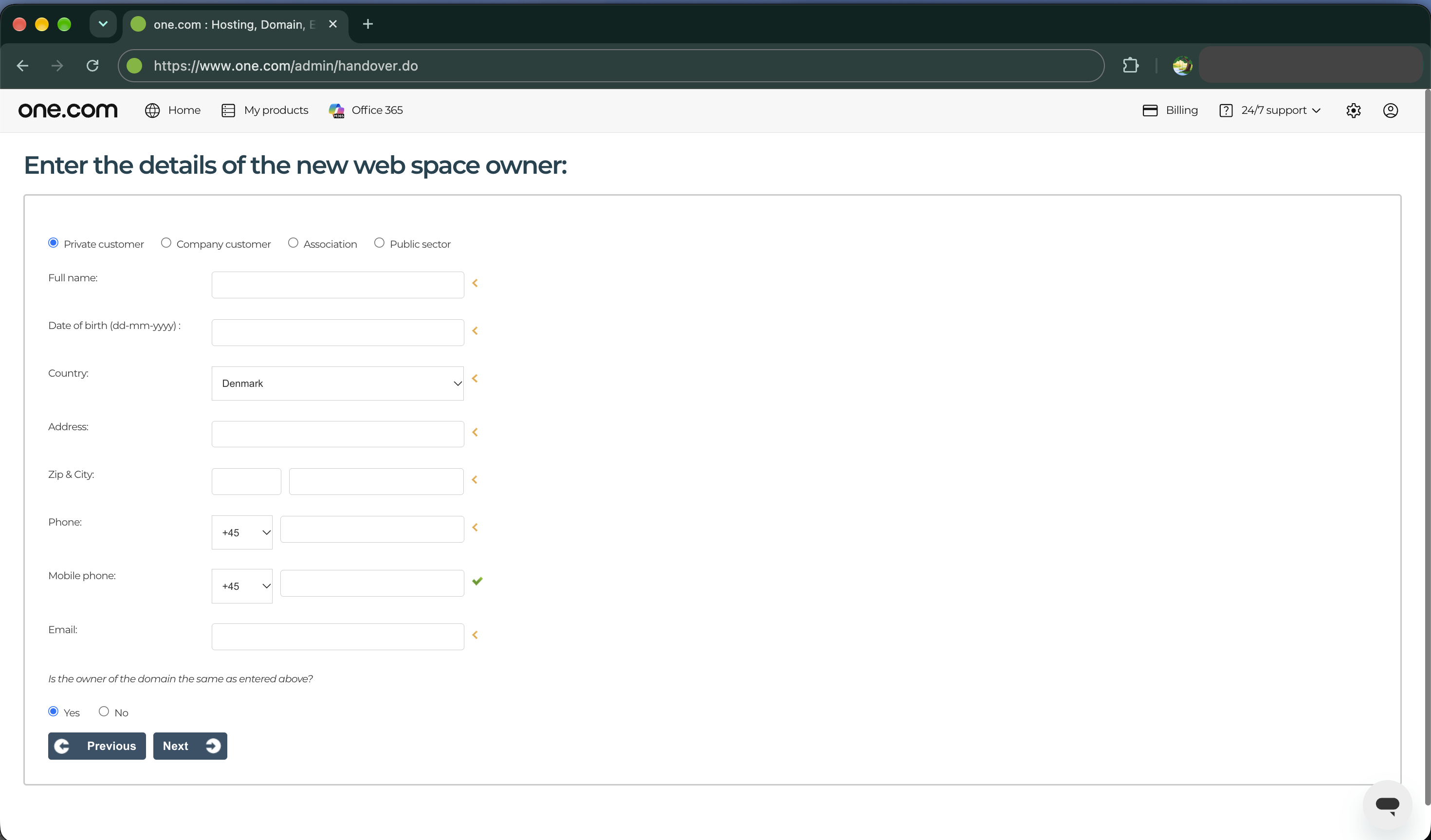Select Private customer radio button
This screenshot has width=1431, height=840.
pyautogui.click(x=54, y=242)
